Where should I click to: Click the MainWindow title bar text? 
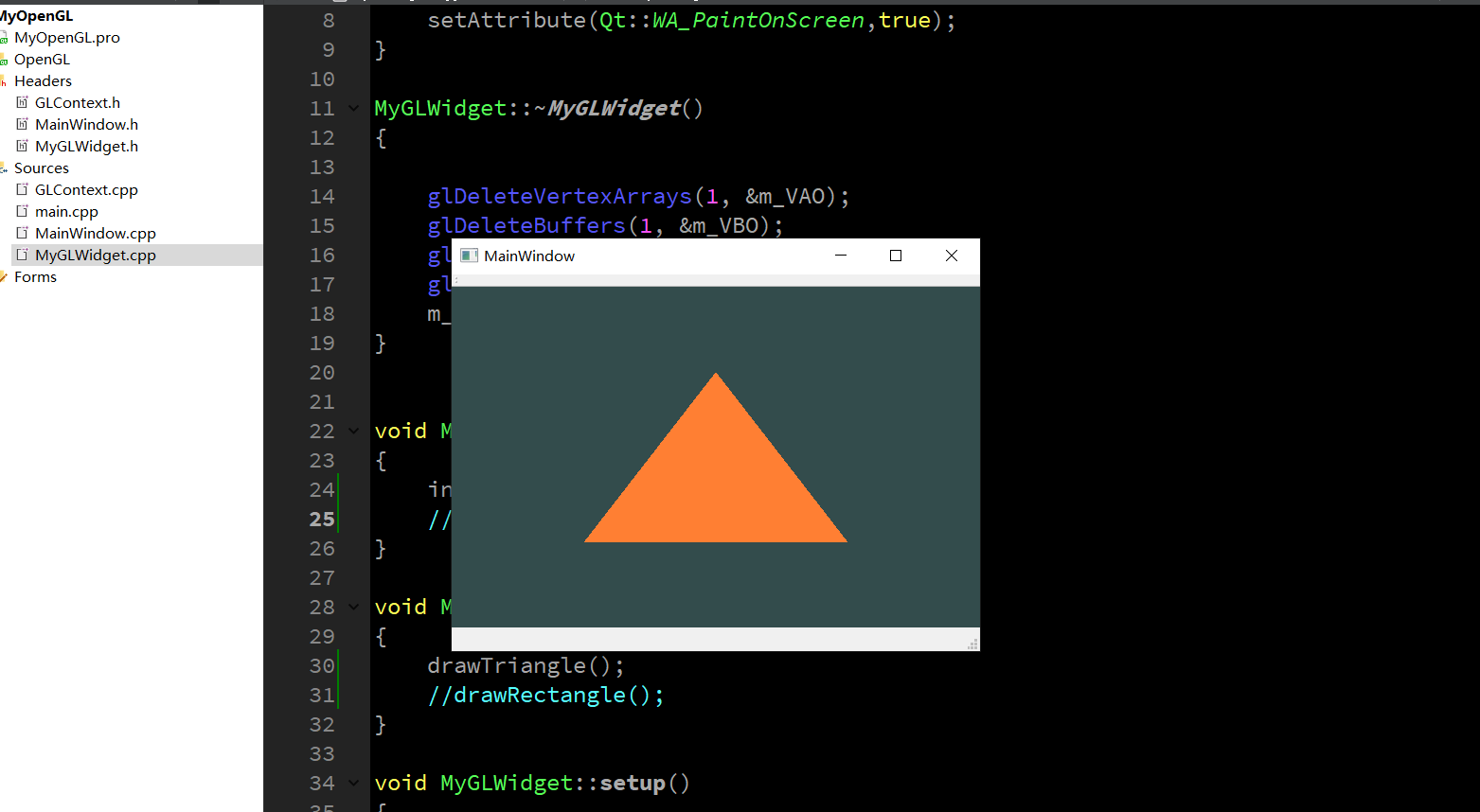(529, 256)
